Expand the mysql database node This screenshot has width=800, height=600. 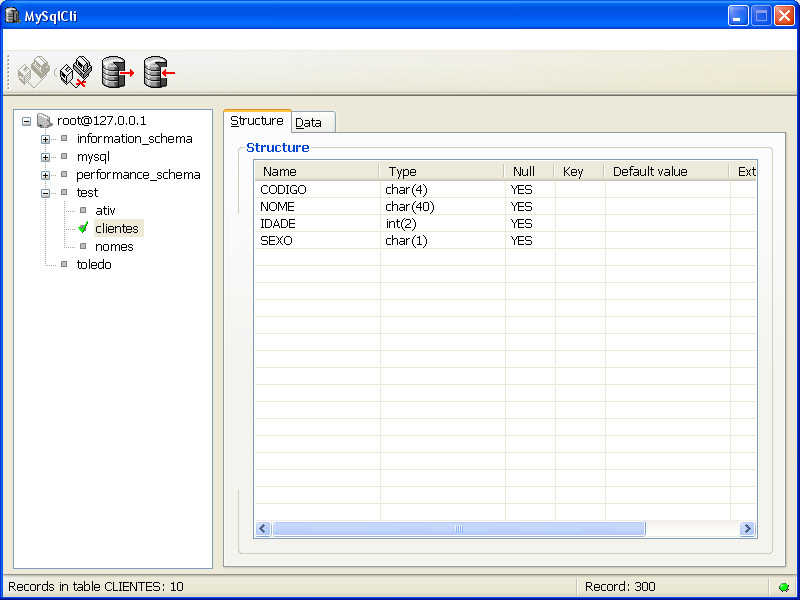pos(45,157)
